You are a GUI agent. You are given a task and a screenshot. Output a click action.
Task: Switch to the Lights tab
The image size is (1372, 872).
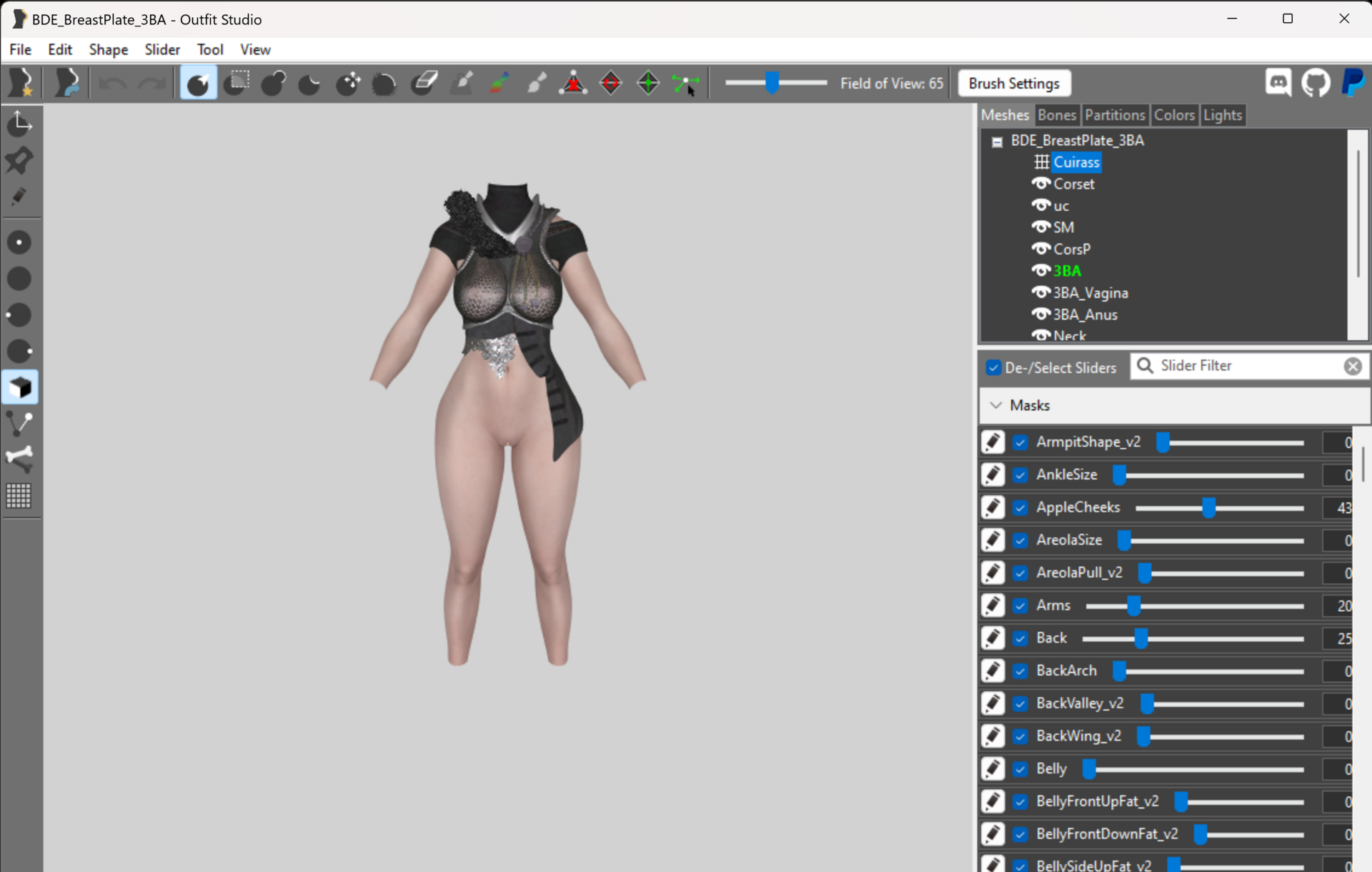point(1223,115)
